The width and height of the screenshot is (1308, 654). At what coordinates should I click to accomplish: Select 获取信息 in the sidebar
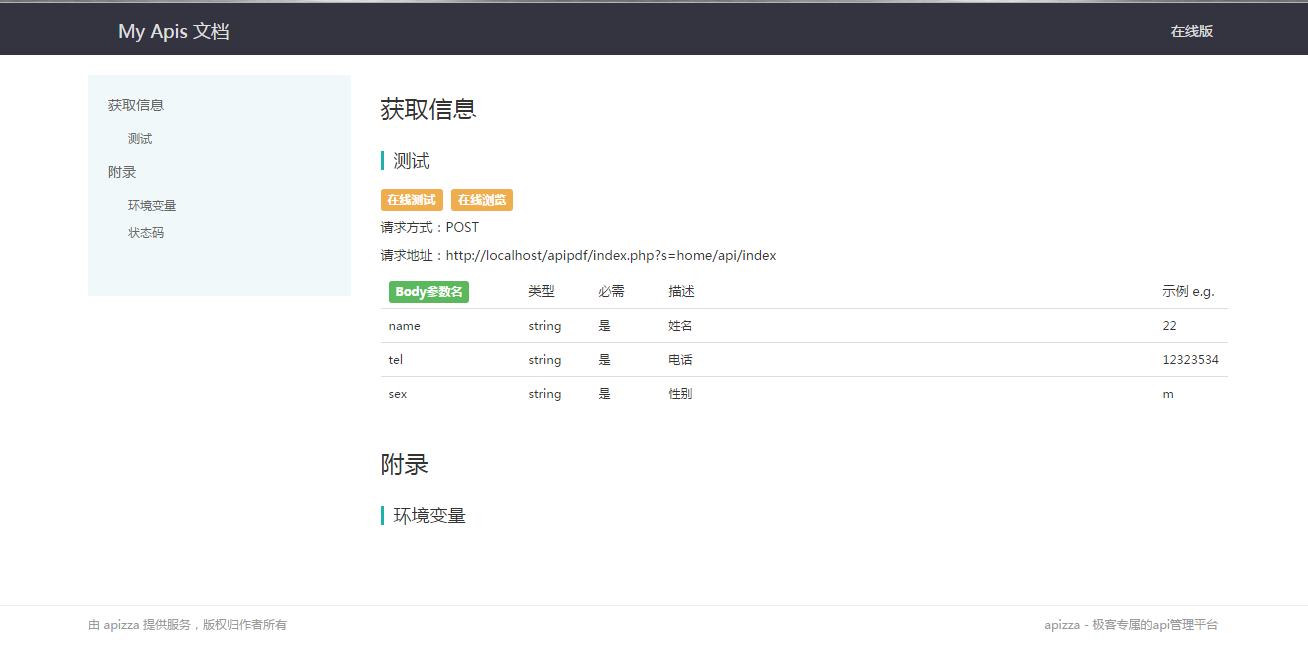(136, 105)
